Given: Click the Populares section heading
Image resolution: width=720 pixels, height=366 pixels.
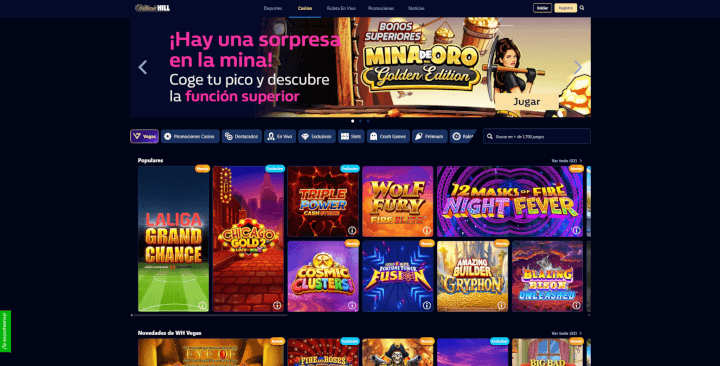Looking at the screenshot, I should 151,160.
